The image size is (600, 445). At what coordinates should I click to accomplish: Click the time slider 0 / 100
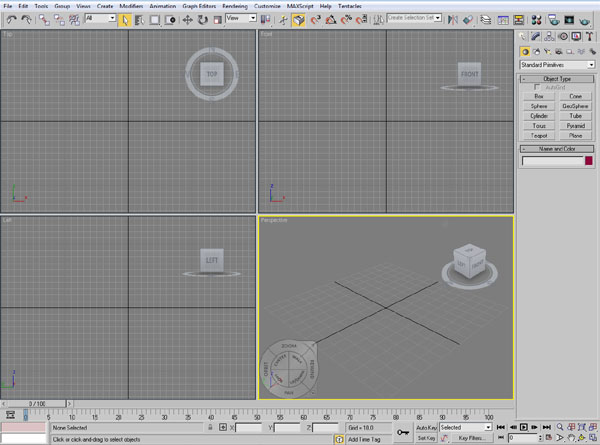[x=37, y=404]
